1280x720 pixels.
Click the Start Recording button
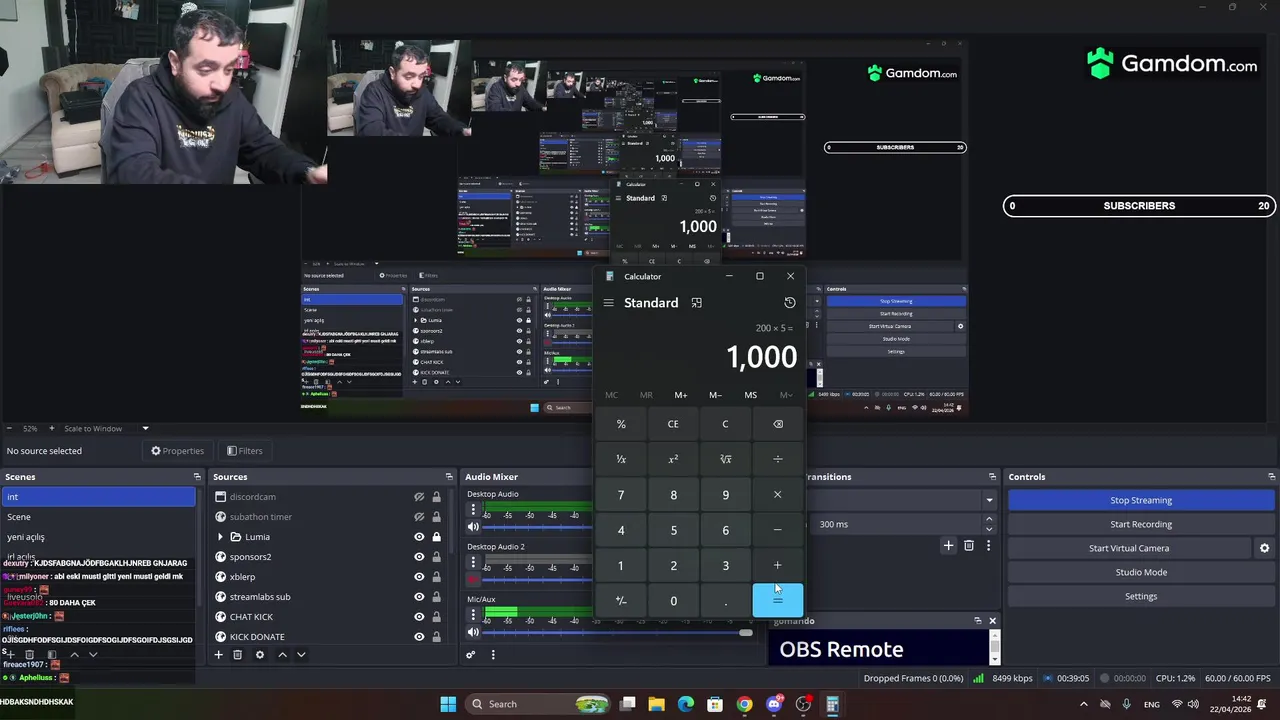coord(1141,524)
